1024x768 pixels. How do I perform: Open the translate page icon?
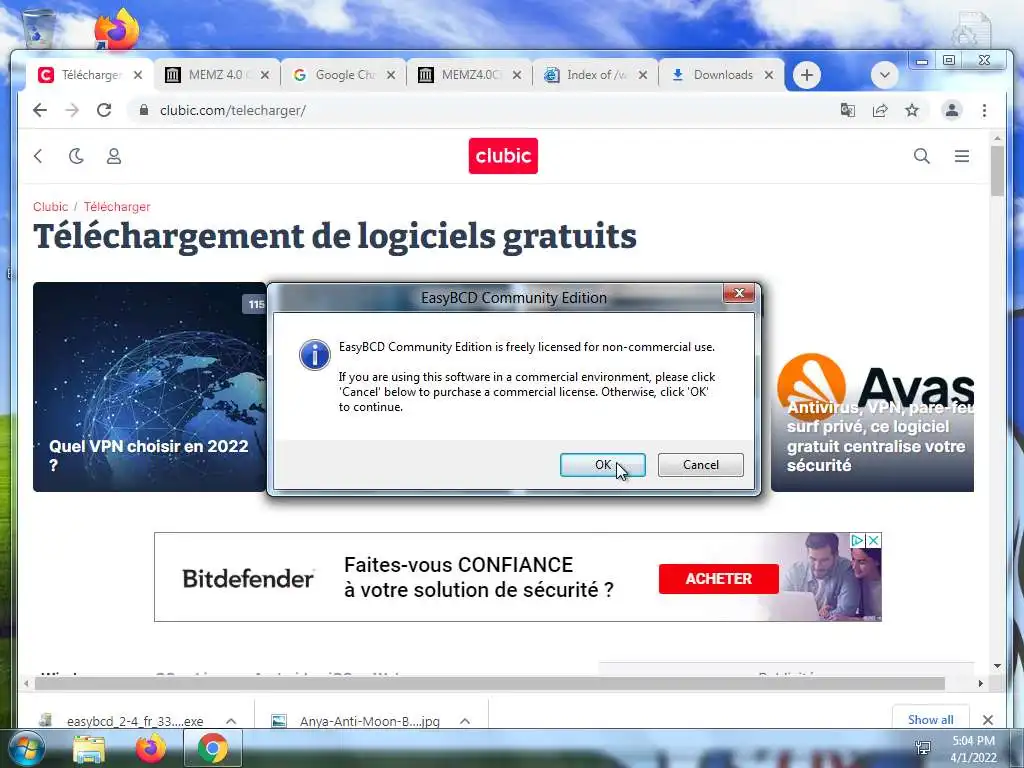click(x=848, y=110)
